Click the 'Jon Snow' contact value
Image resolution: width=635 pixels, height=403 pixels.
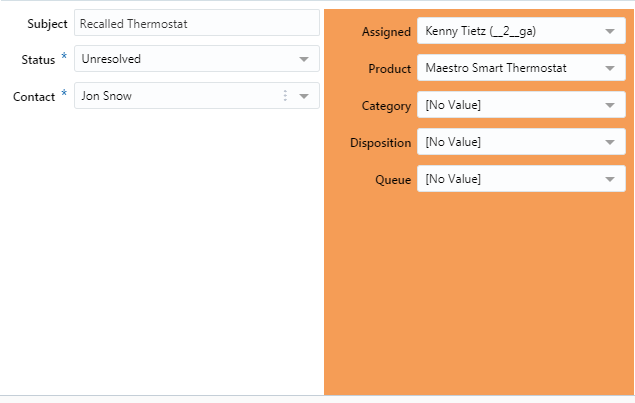pos(106,96)
